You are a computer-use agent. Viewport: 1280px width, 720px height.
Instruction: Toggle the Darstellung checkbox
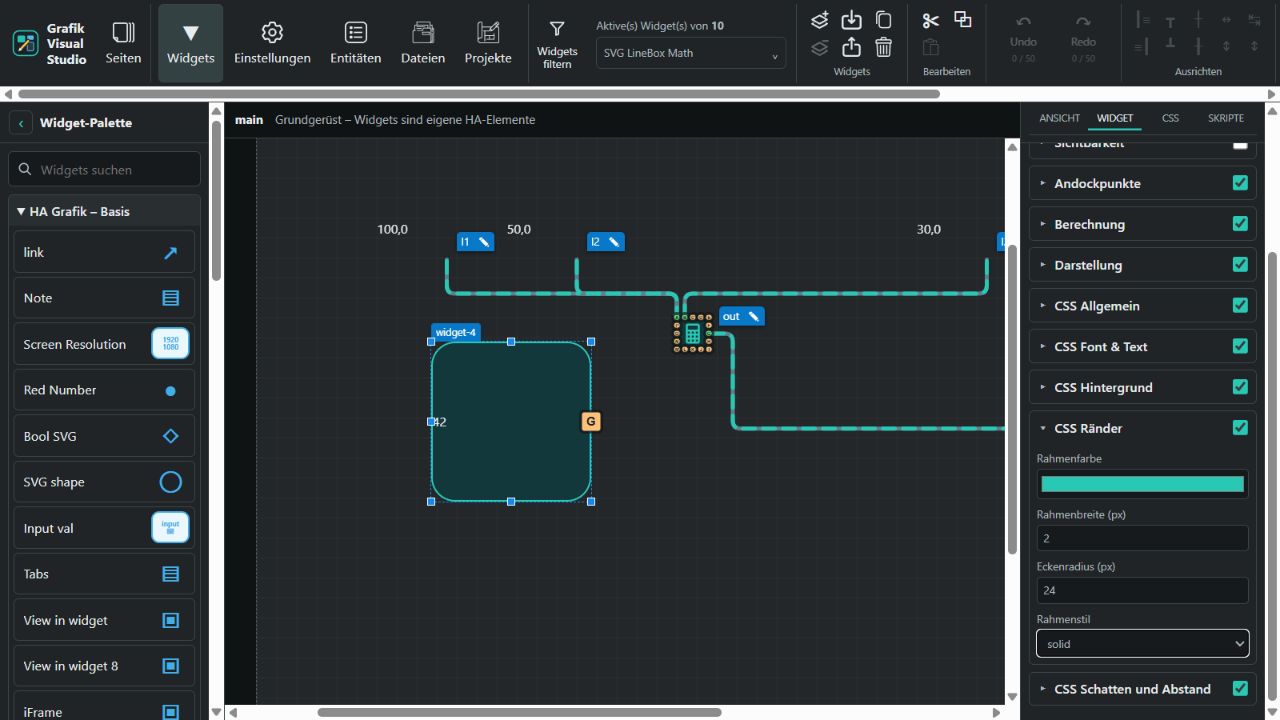pyautogui.click(x=1240, y=265)
